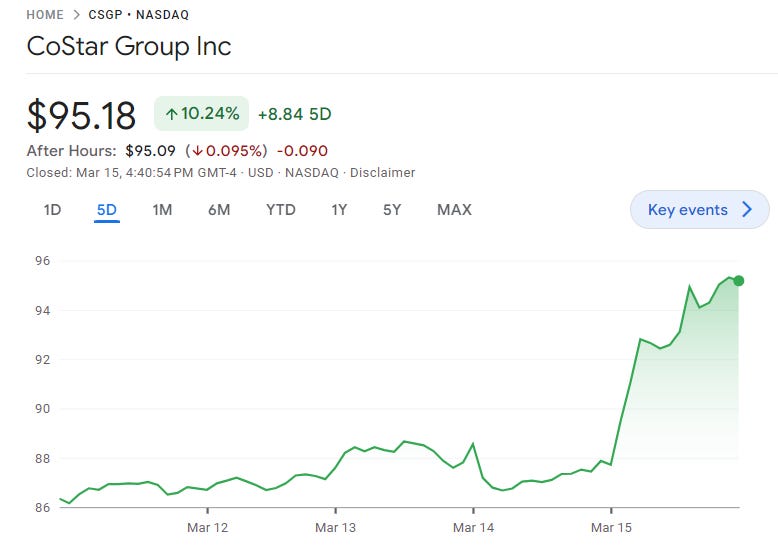Select the 1Y time range tab
778x551 pixels.
point(339,210)
